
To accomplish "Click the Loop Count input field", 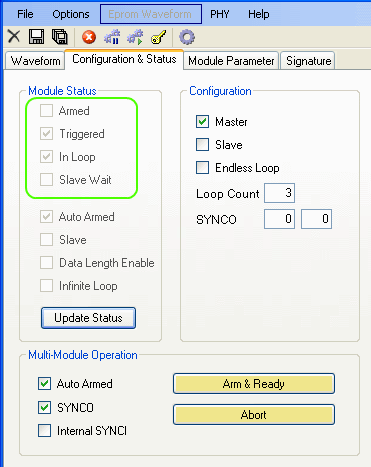I will (x=279, y=193).
